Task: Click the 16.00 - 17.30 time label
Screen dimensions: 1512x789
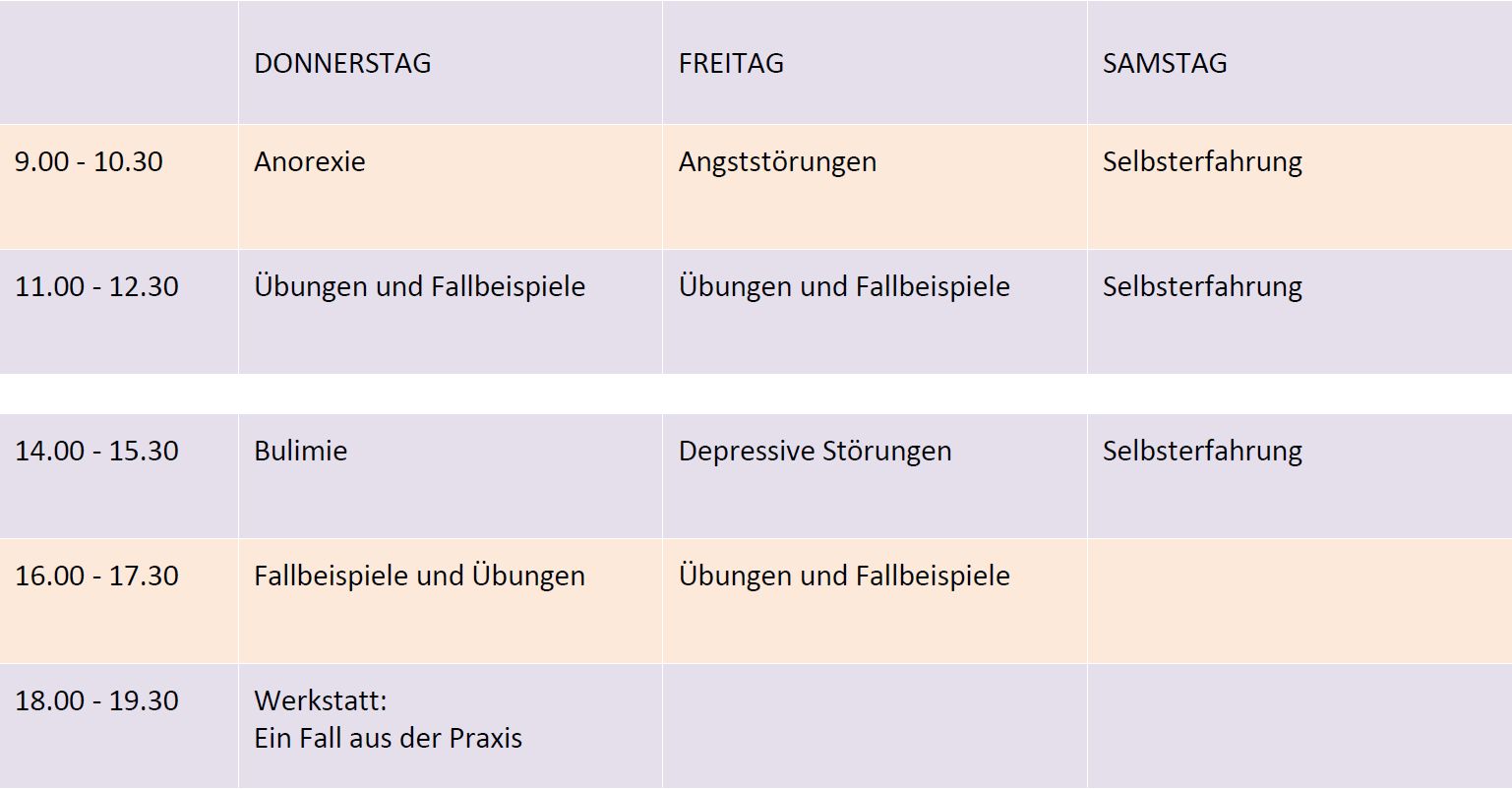Action: 96,576
